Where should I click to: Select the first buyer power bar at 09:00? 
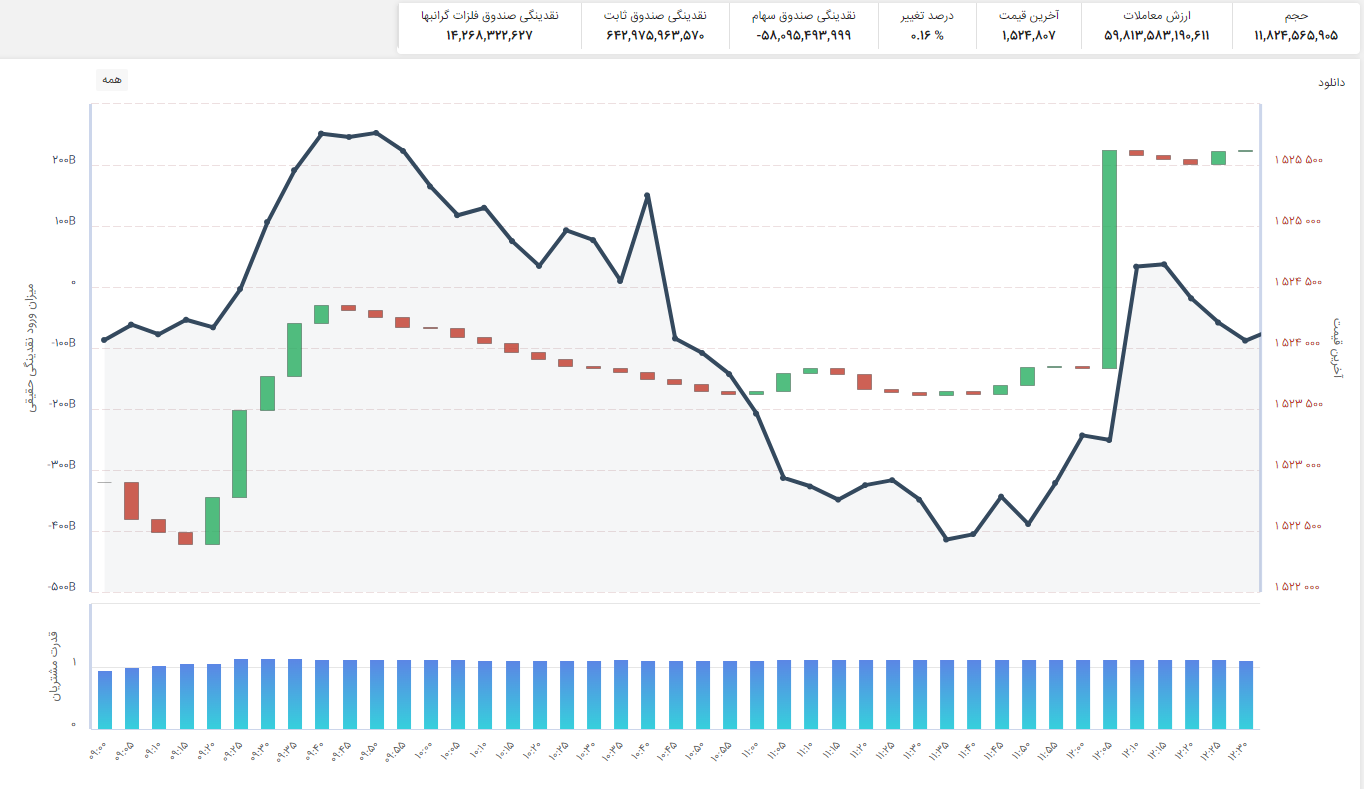click(x=105, y=700)
